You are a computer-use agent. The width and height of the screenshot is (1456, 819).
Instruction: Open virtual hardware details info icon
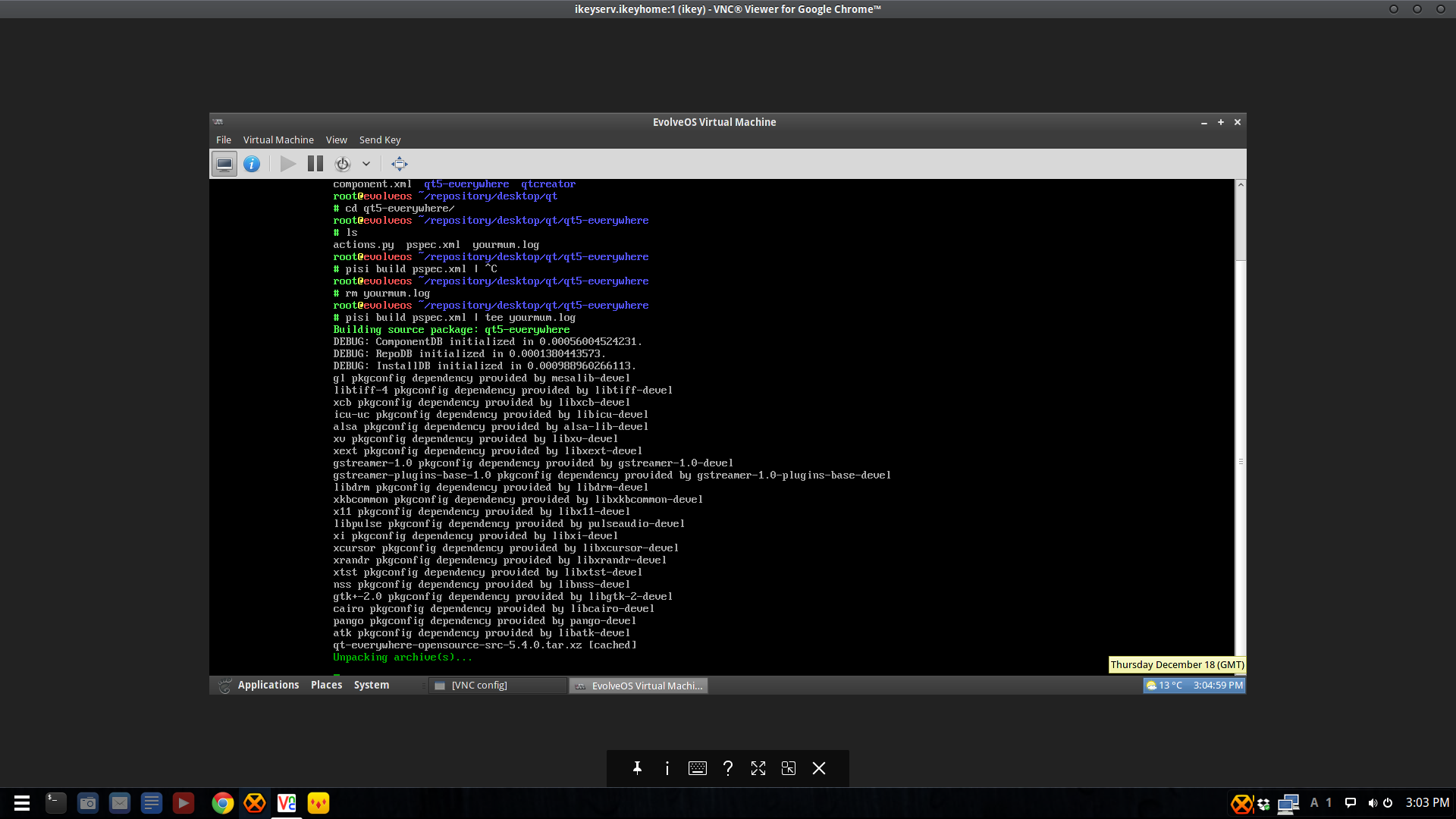pyautogui.click(x=252, y=164)
